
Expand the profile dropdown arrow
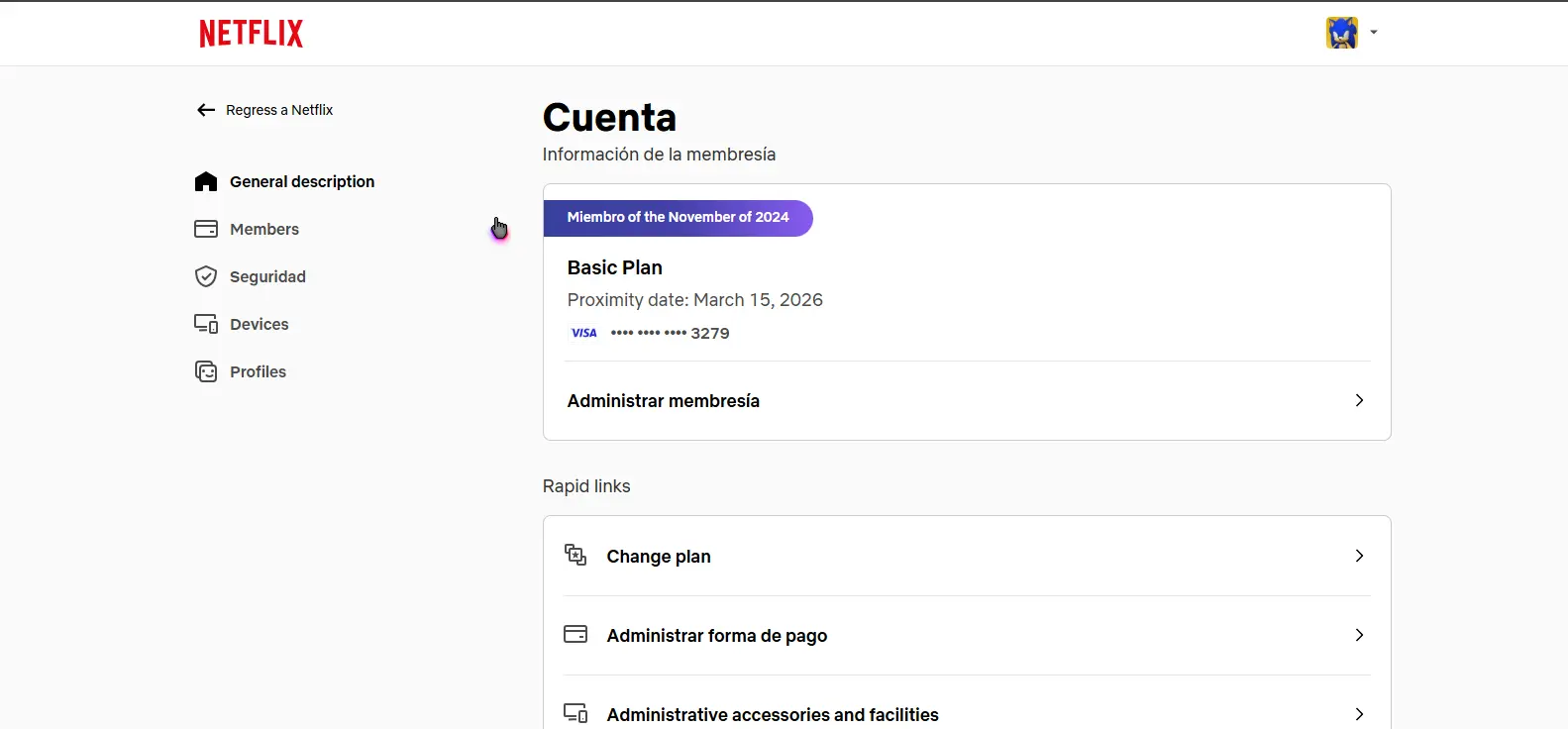coord(1374,33)
